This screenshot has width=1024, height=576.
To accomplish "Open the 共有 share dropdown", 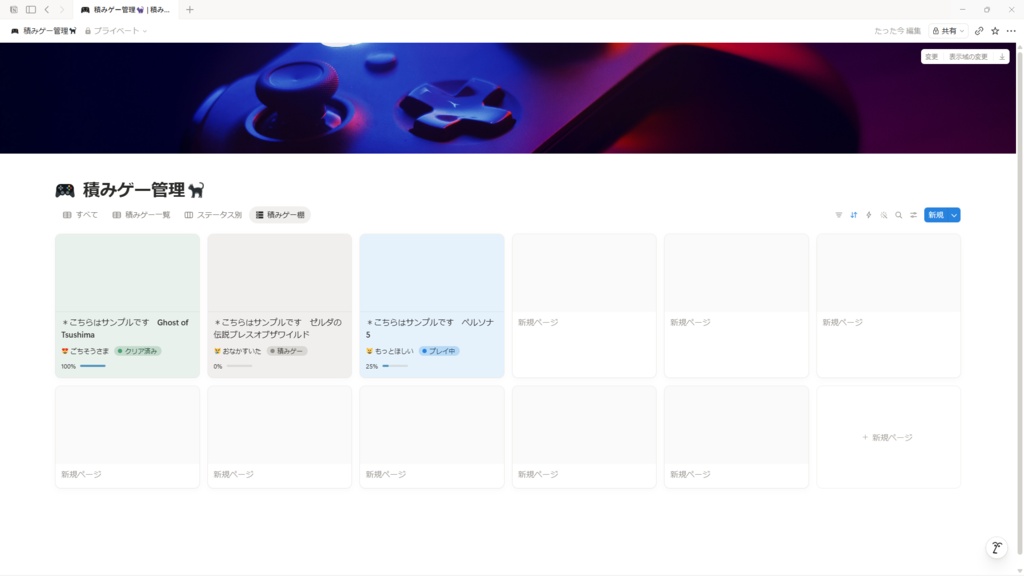I will coord(948,31).
